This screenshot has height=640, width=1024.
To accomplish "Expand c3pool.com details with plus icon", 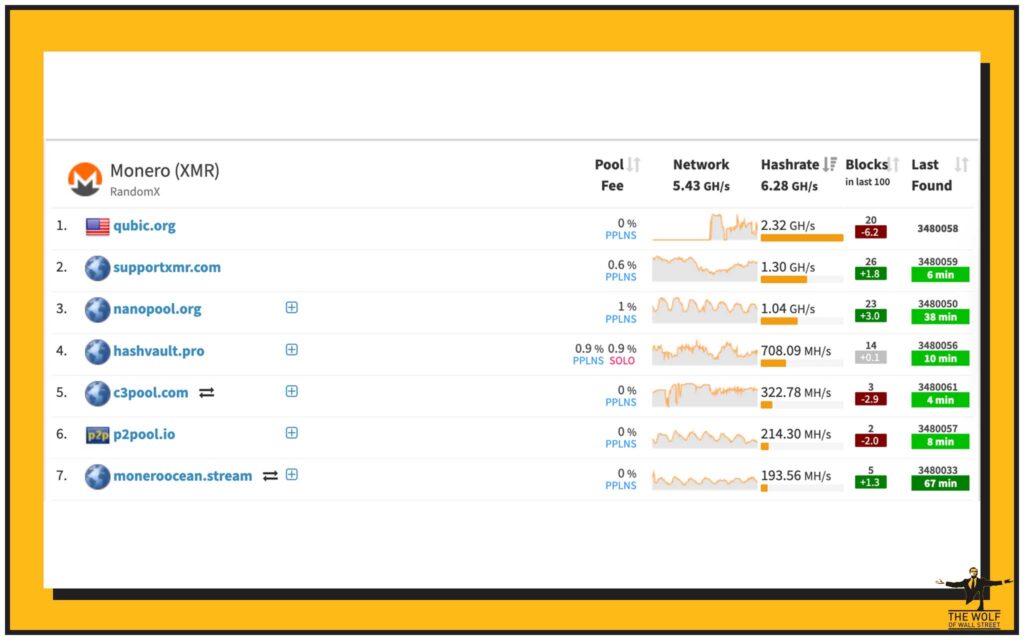I will pyautogui.click(x=292, y=391).
